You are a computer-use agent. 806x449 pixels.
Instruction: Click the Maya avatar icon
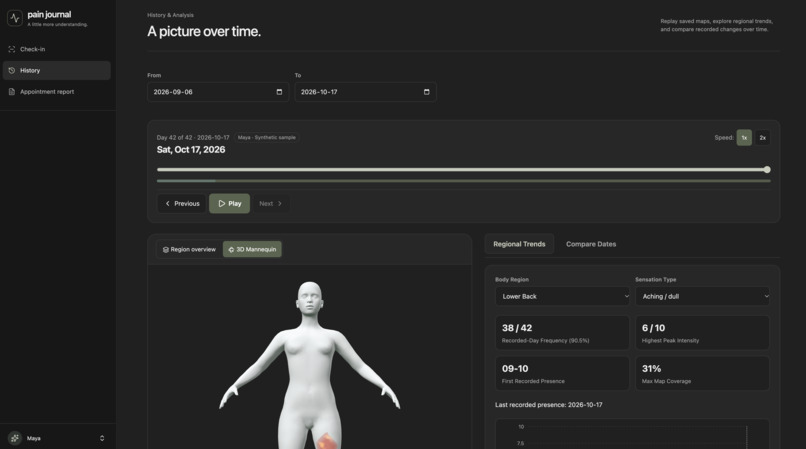15,438
